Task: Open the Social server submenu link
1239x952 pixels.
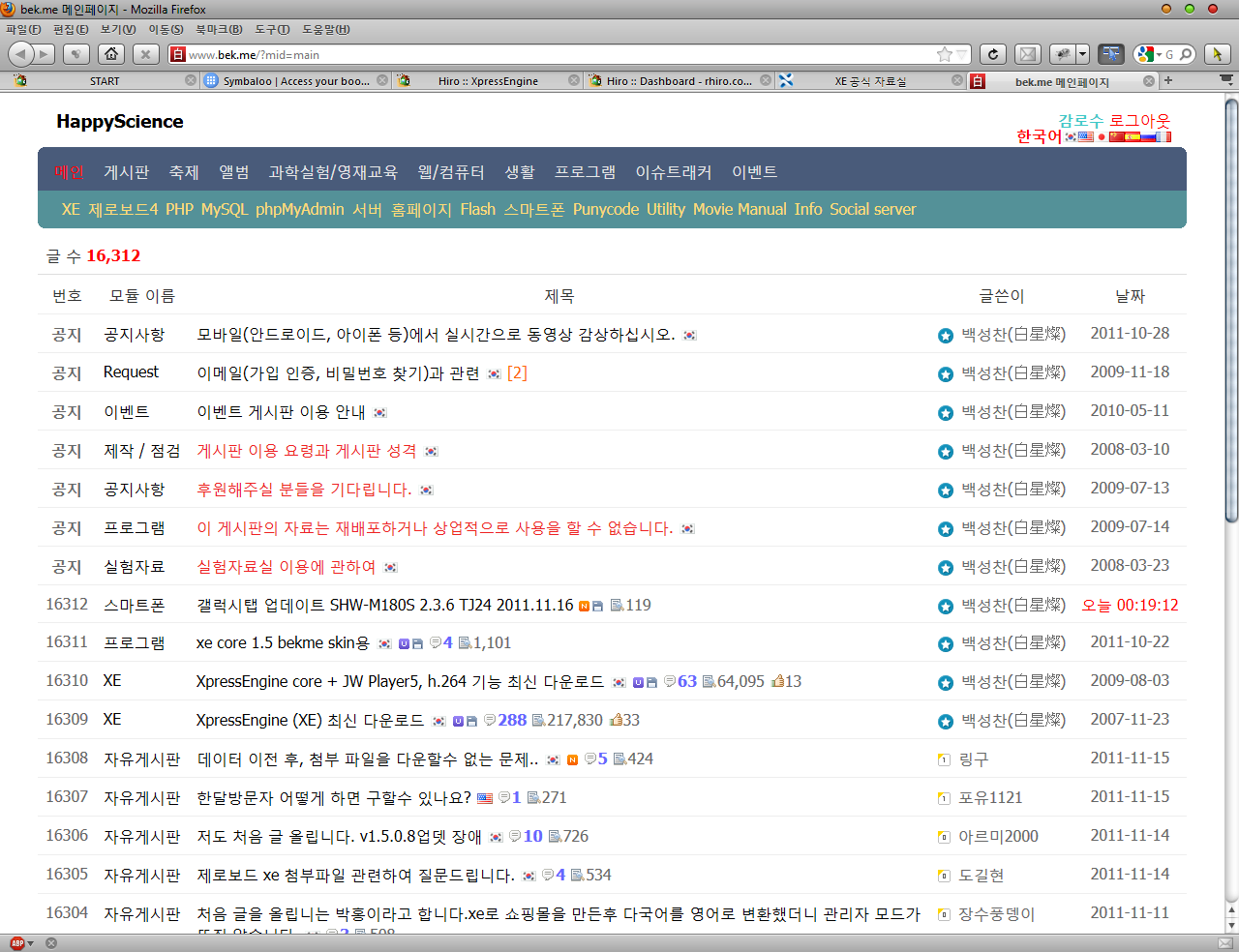Action: coord(872,209)
